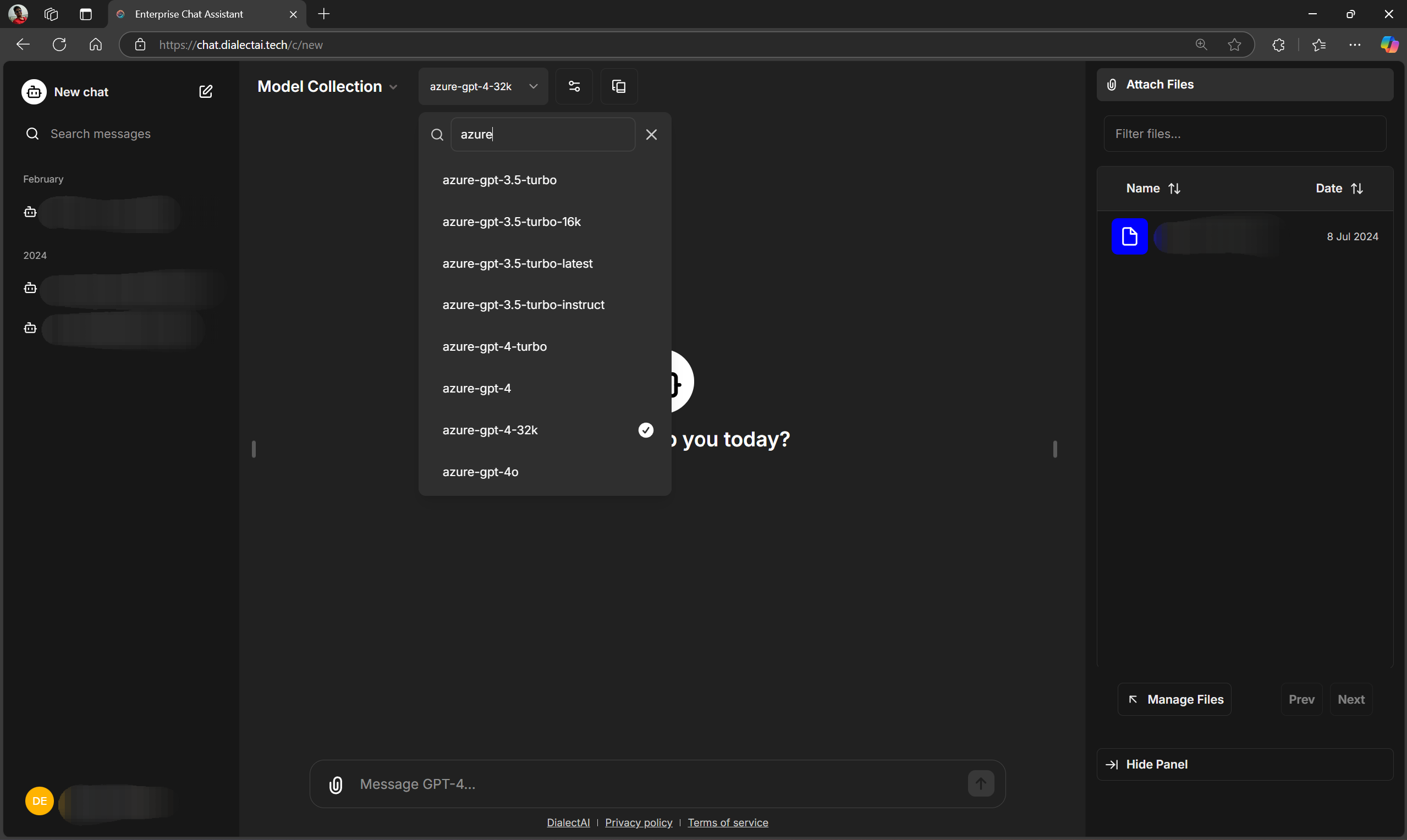Click the new chat compose icon
Screen dimensions: 1407x840
coord(206,92)
